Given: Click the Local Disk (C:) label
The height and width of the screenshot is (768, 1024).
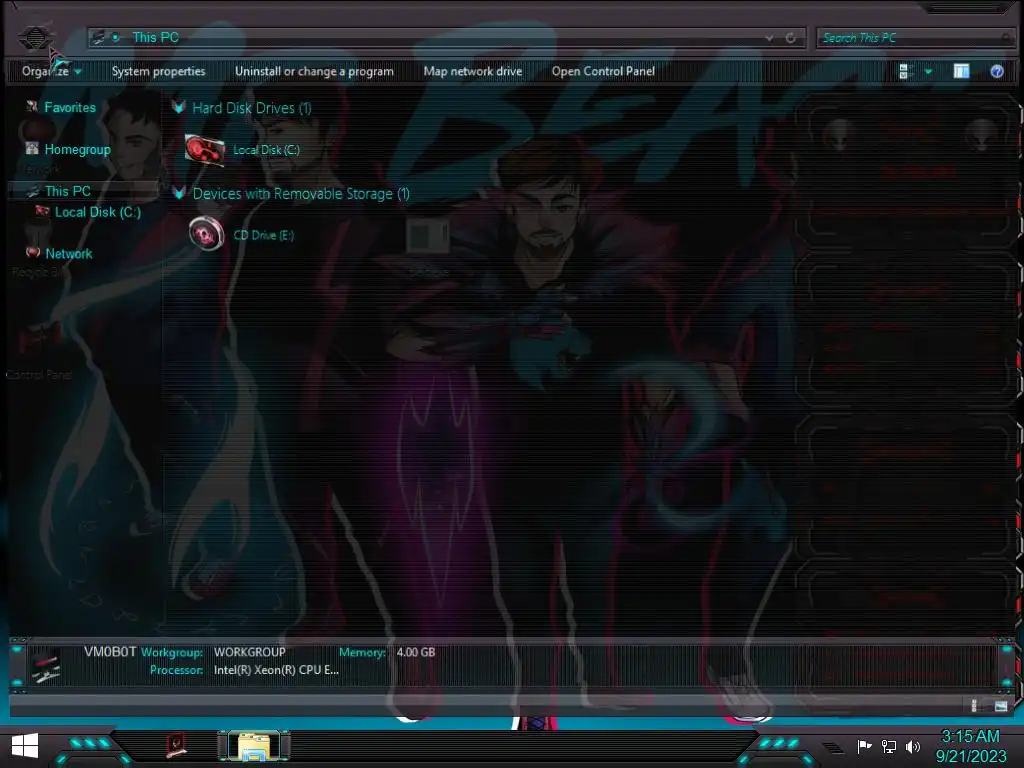Looking at the screenshot, I should [x=266, y=150].
